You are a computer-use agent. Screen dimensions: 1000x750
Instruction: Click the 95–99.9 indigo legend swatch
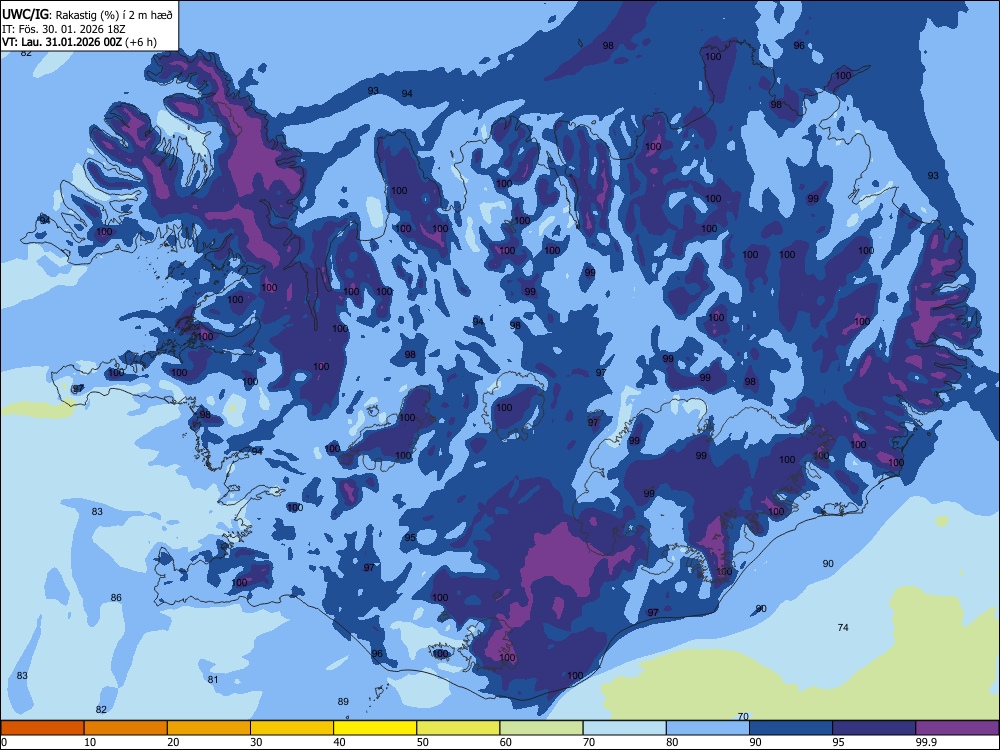point(874,728)
